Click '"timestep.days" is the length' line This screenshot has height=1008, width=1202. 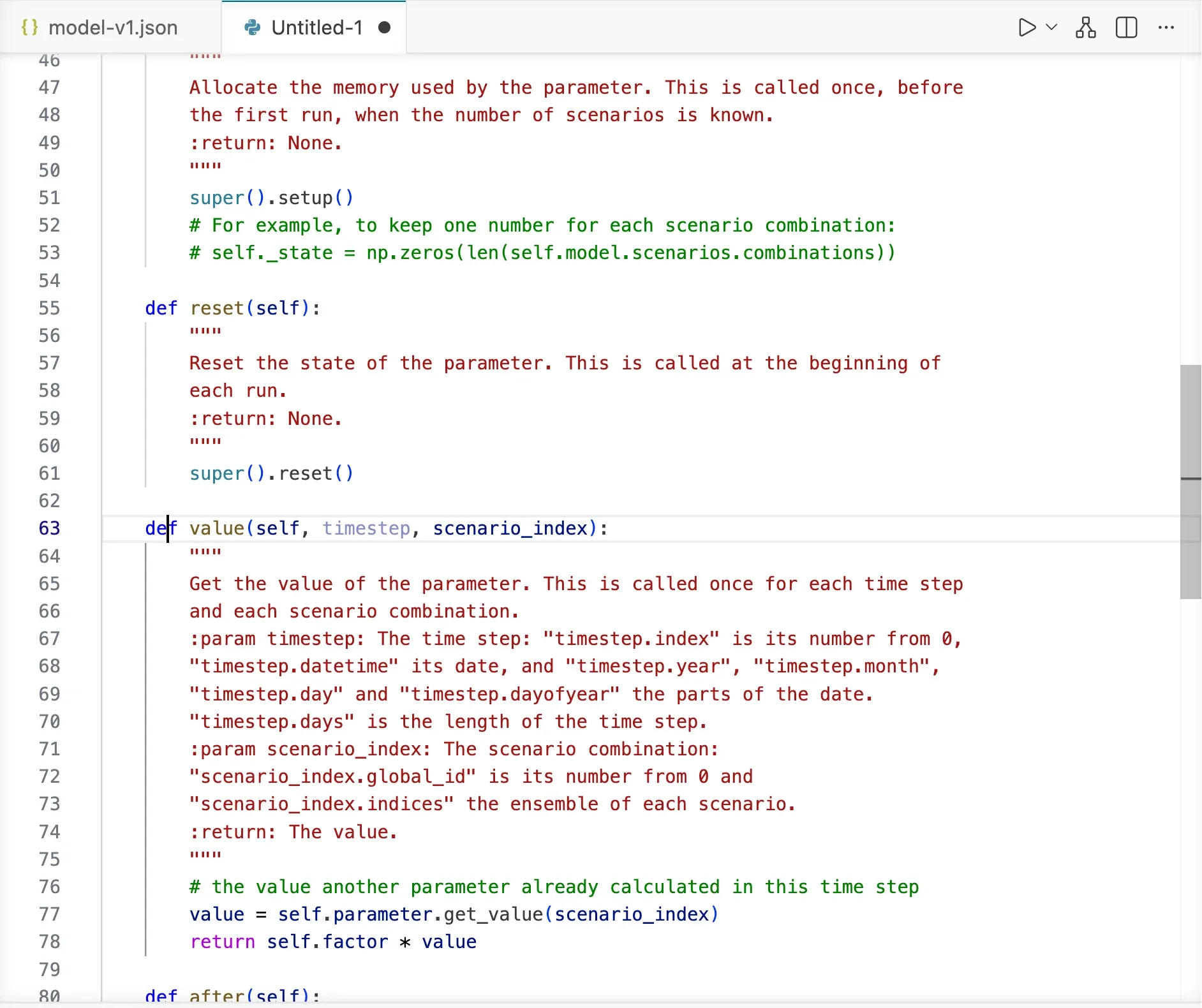(448, 722)
